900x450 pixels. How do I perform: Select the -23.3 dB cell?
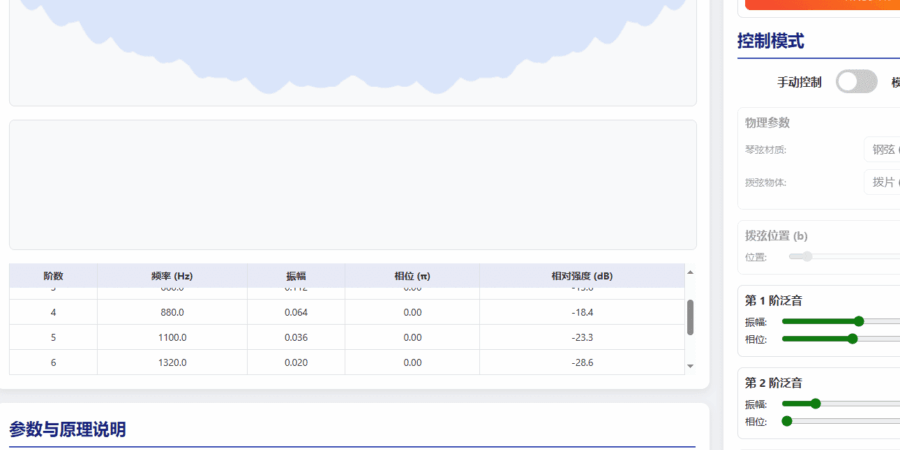coord(582,338)
